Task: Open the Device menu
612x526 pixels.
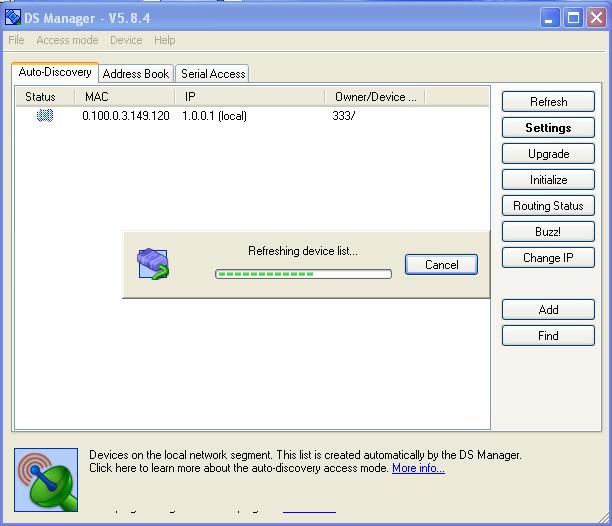Action: click(x=126, y=40)
